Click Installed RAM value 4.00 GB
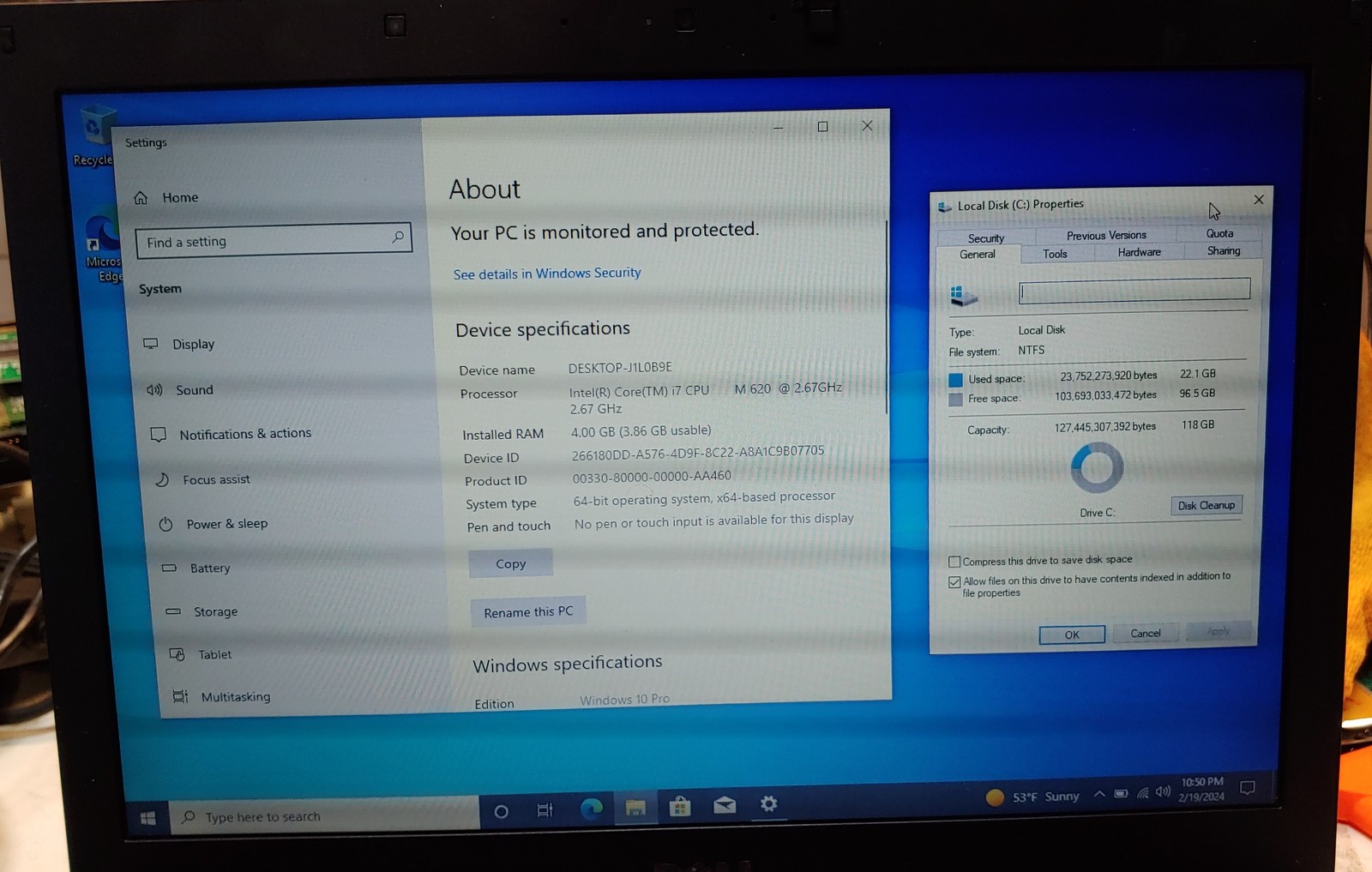Image resolution: width=1372 pixels, height=872 pixels. click(x=641, y=430)
